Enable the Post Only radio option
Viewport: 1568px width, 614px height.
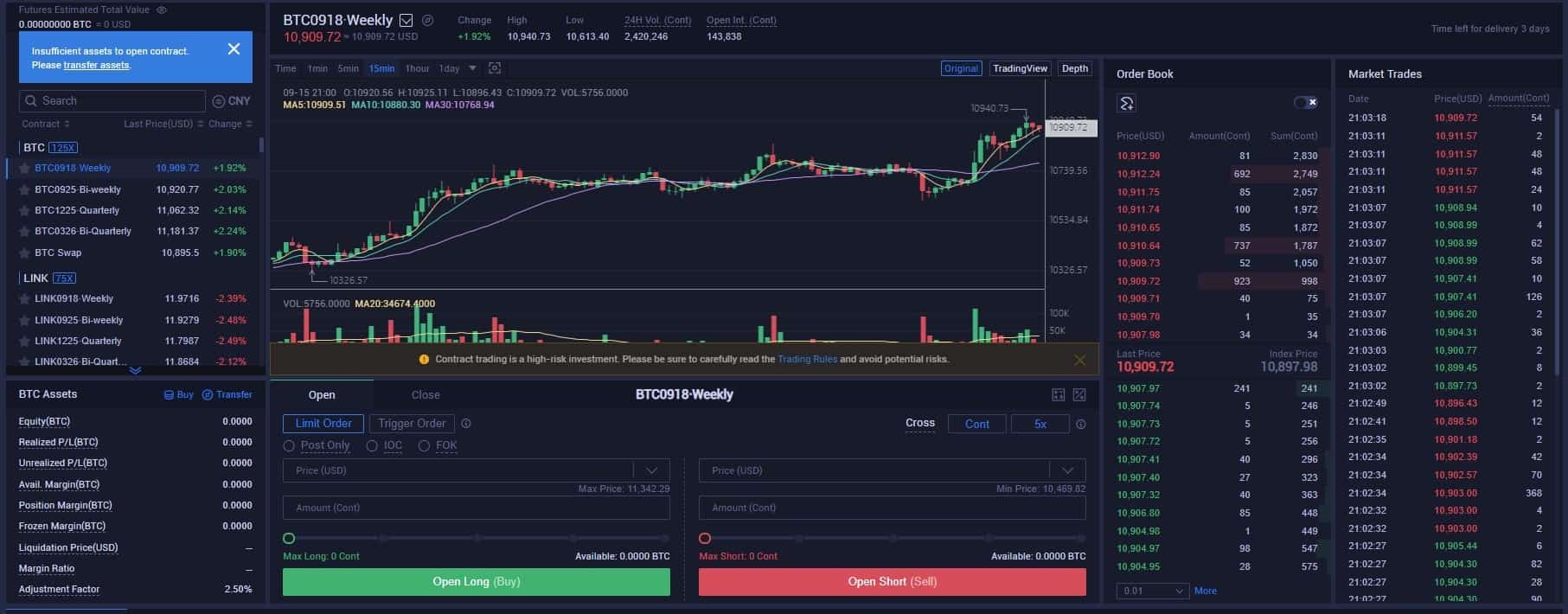point(289,446)
